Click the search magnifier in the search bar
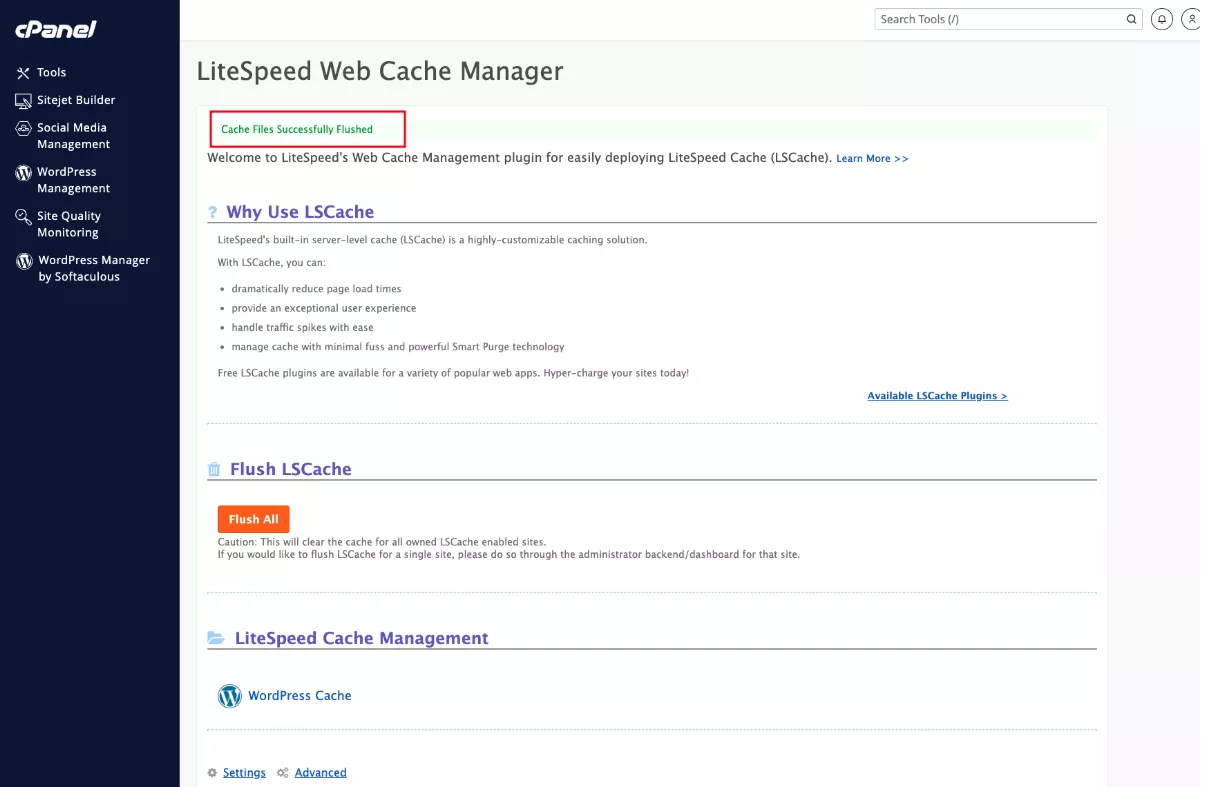This screenshot has width=1208, height=787. [x=1131, y=18]
